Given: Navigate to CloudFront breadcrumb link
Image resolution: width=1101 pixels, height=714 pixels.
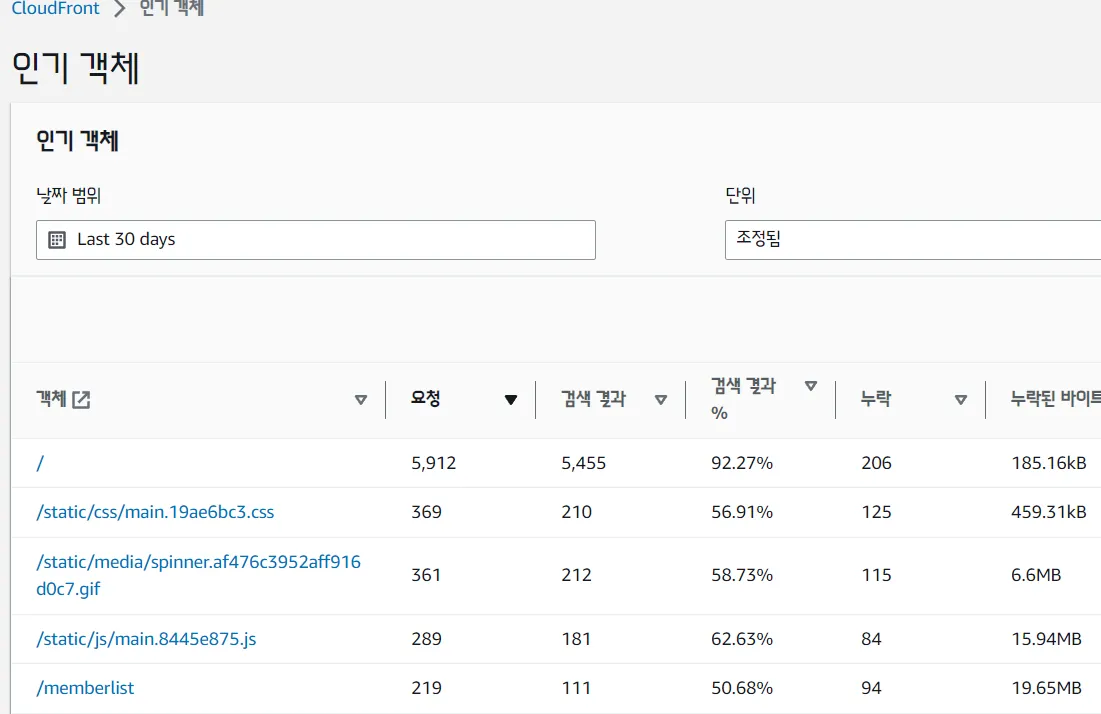Looking at the screenshot, I should (x=56, y=9).
